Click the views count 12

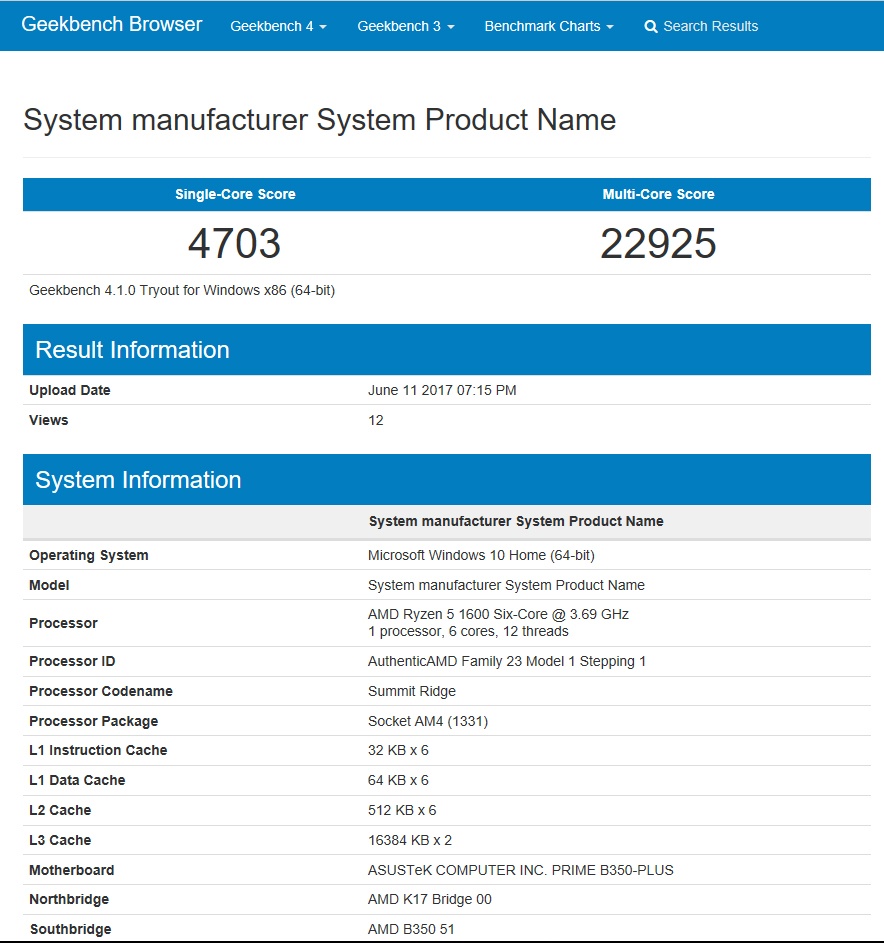376,420
